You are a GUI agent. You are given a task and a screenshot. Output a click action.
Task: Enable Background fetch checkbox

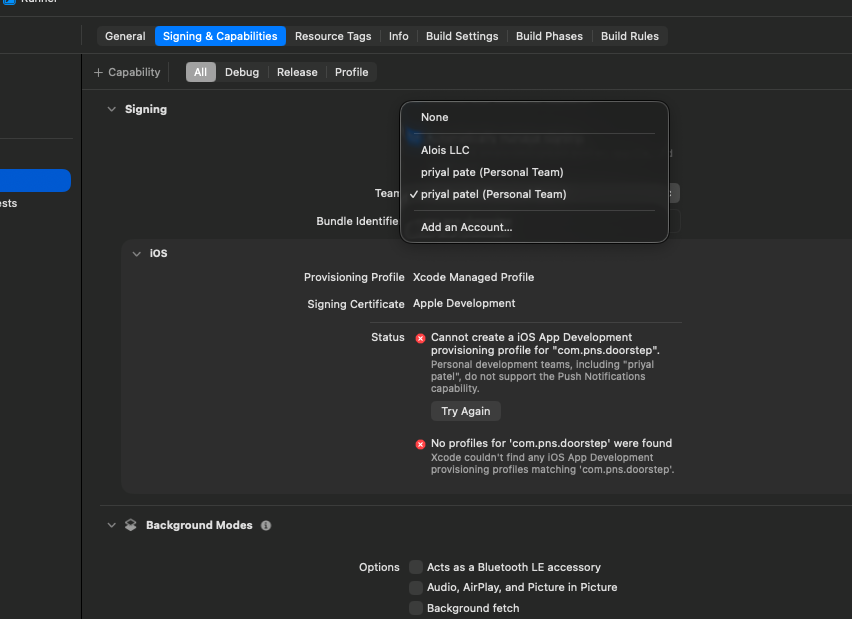416,608
